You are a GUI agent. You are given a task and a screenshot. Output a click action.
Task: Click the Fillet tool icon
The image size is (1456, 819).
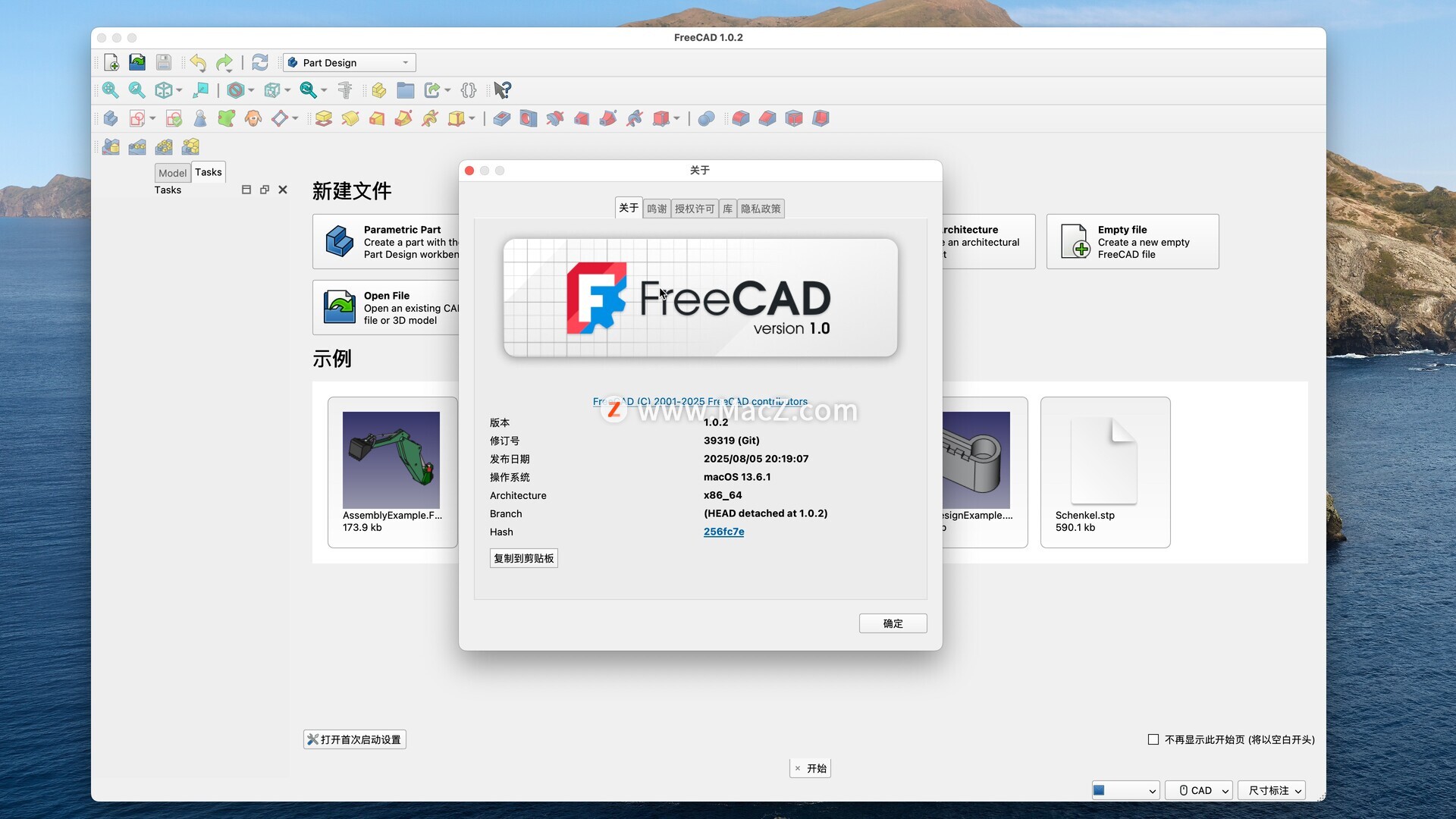(741, 118)
